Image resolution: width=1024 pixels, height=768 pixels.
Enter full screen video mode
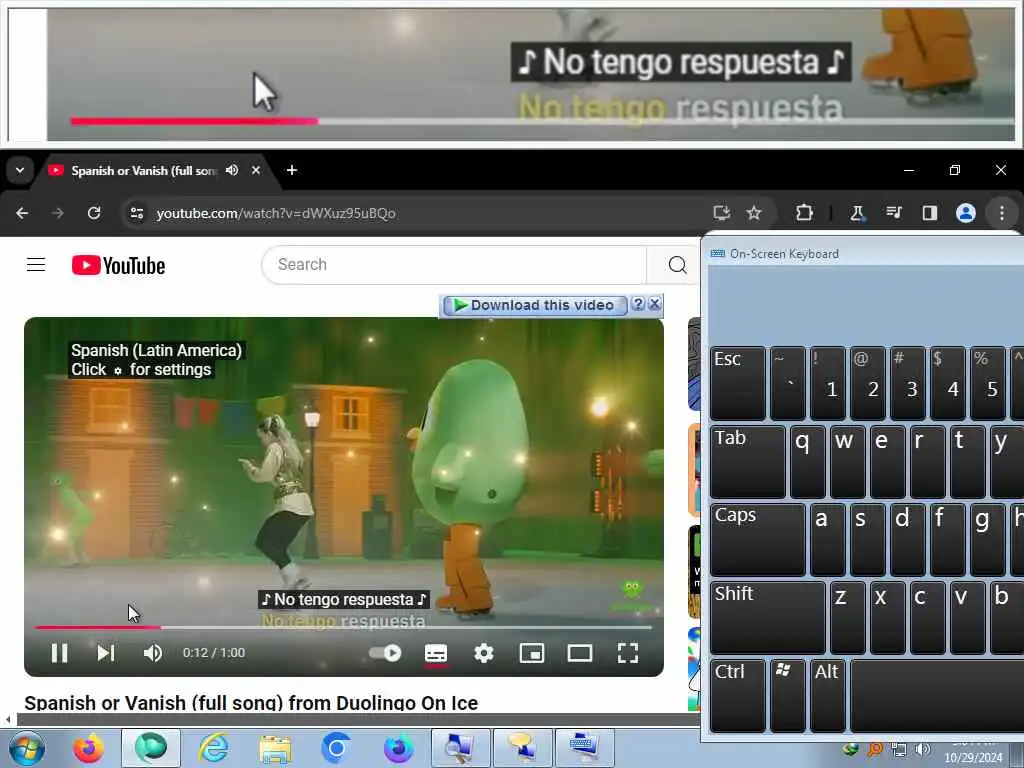(x=628, y=653)
